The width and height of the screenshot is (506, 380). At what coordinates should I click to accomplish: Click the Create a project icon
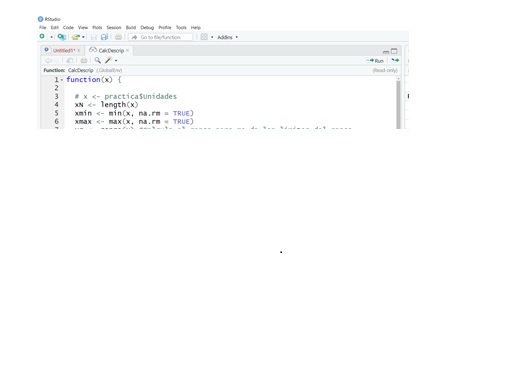tap(62, 37)
